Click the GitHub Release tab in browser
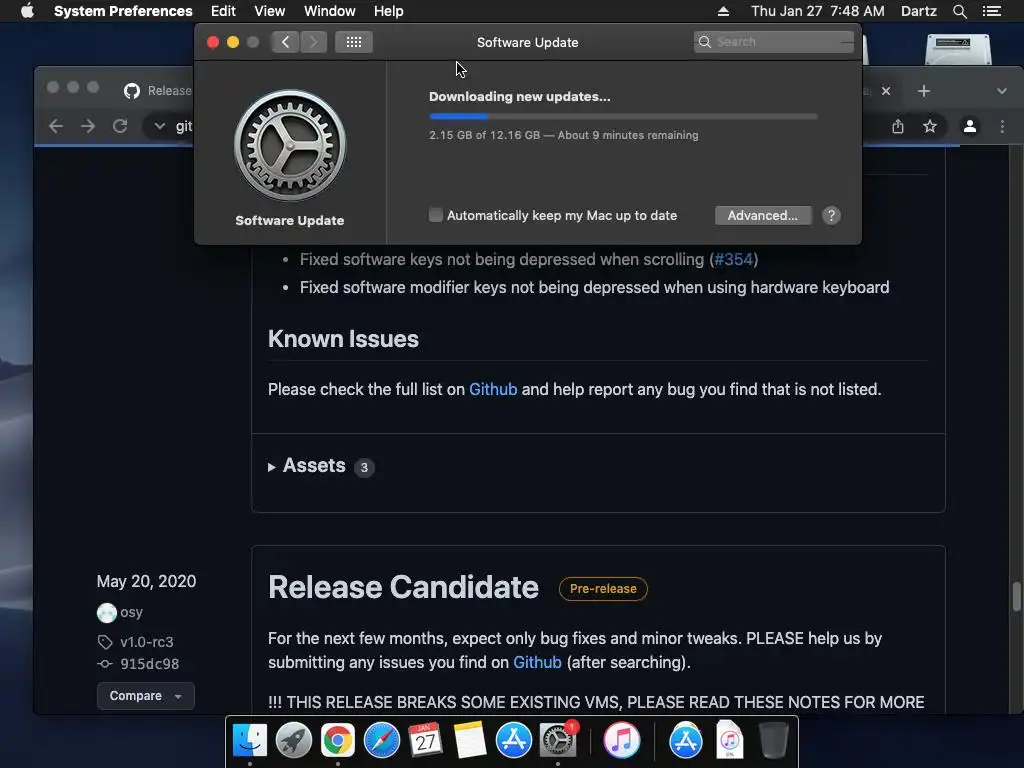Viewport: 1024px width, 768px height. (158, 91)
